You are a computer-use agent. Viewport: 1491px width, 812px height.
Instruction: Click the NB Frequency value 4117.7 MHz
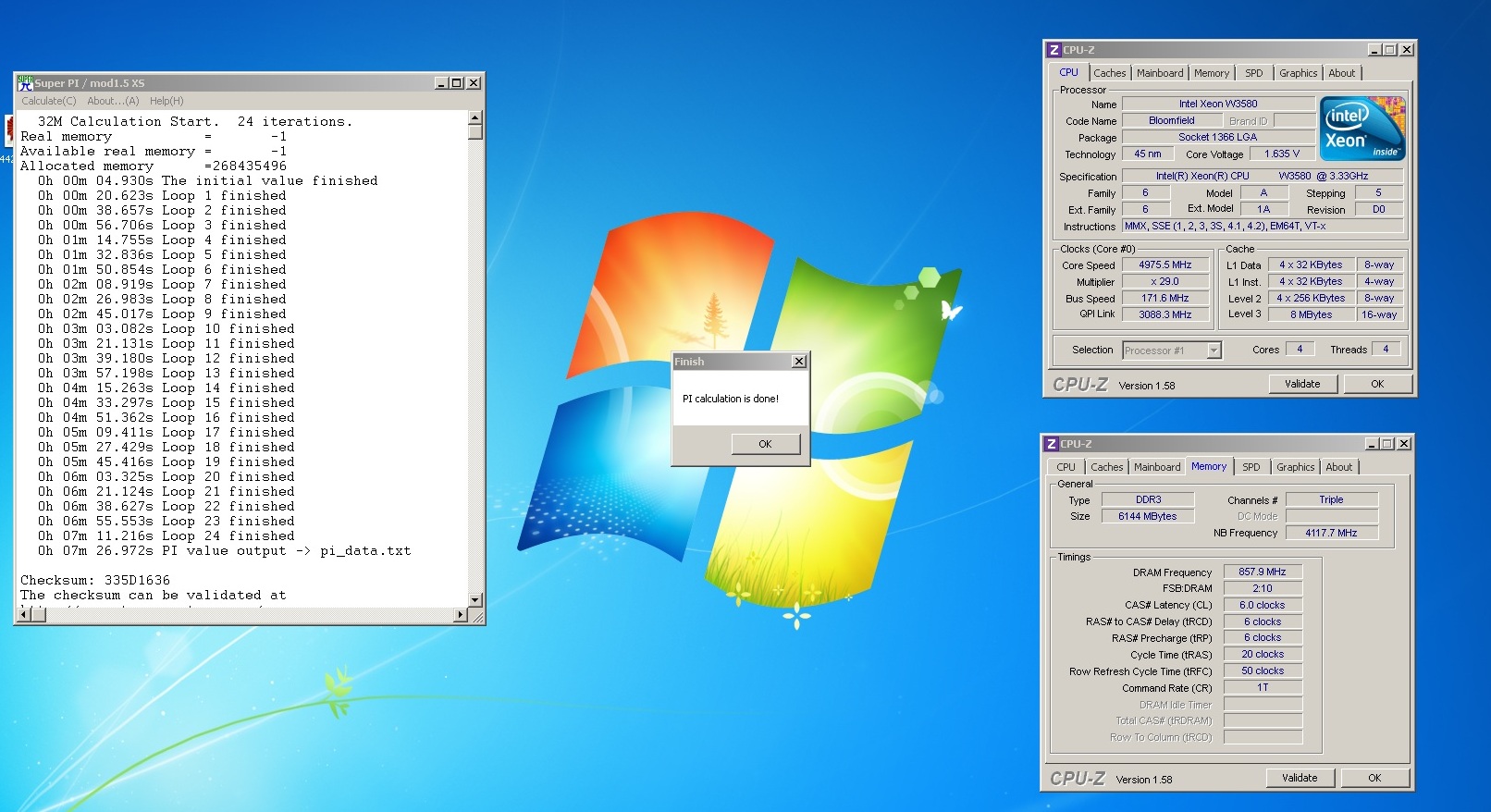point(1331,534)
